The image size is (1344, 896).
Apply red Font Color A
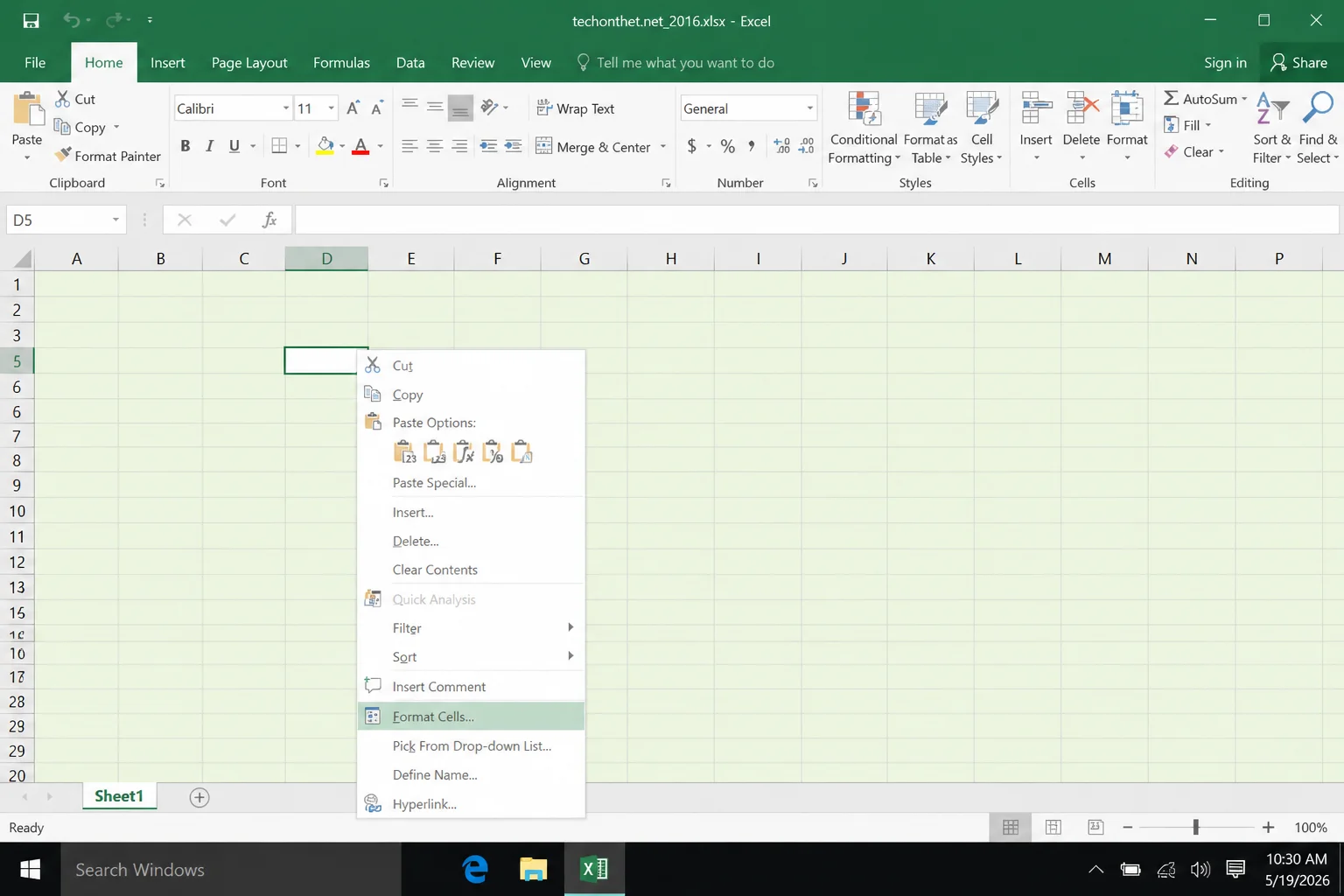click(x=360, y=146)
